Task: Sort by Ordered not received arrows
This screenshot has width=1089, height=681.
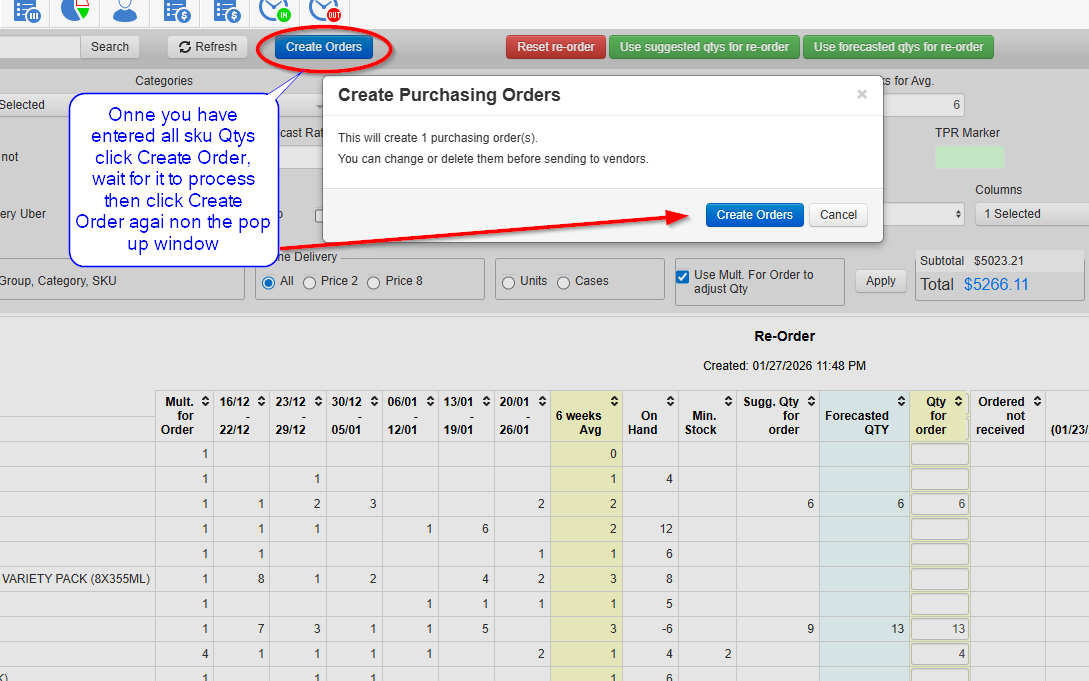Action: coord(1037,401)
